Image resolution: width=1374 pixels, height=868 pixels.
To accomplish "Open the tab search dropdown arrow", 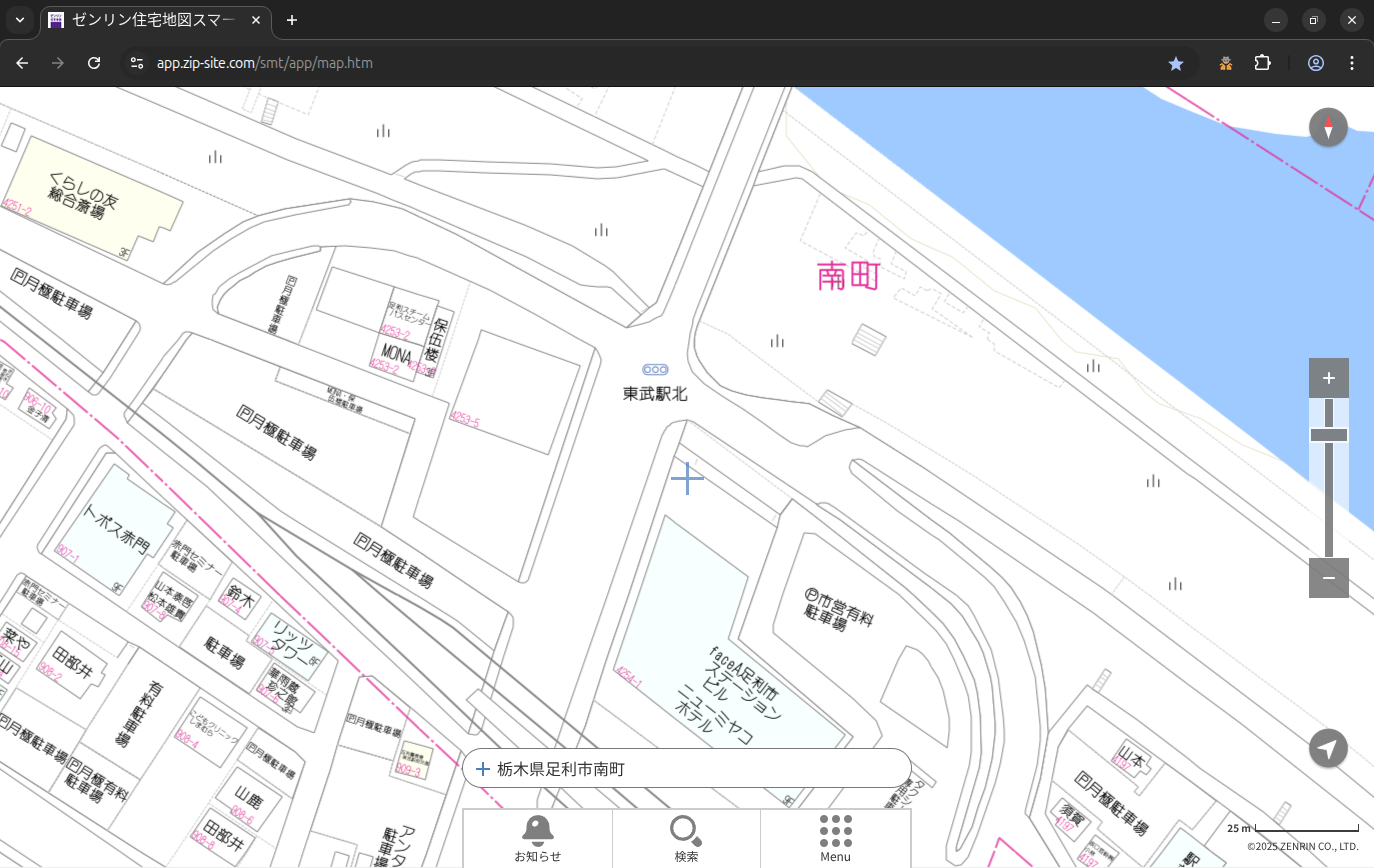I will point(19,20).
